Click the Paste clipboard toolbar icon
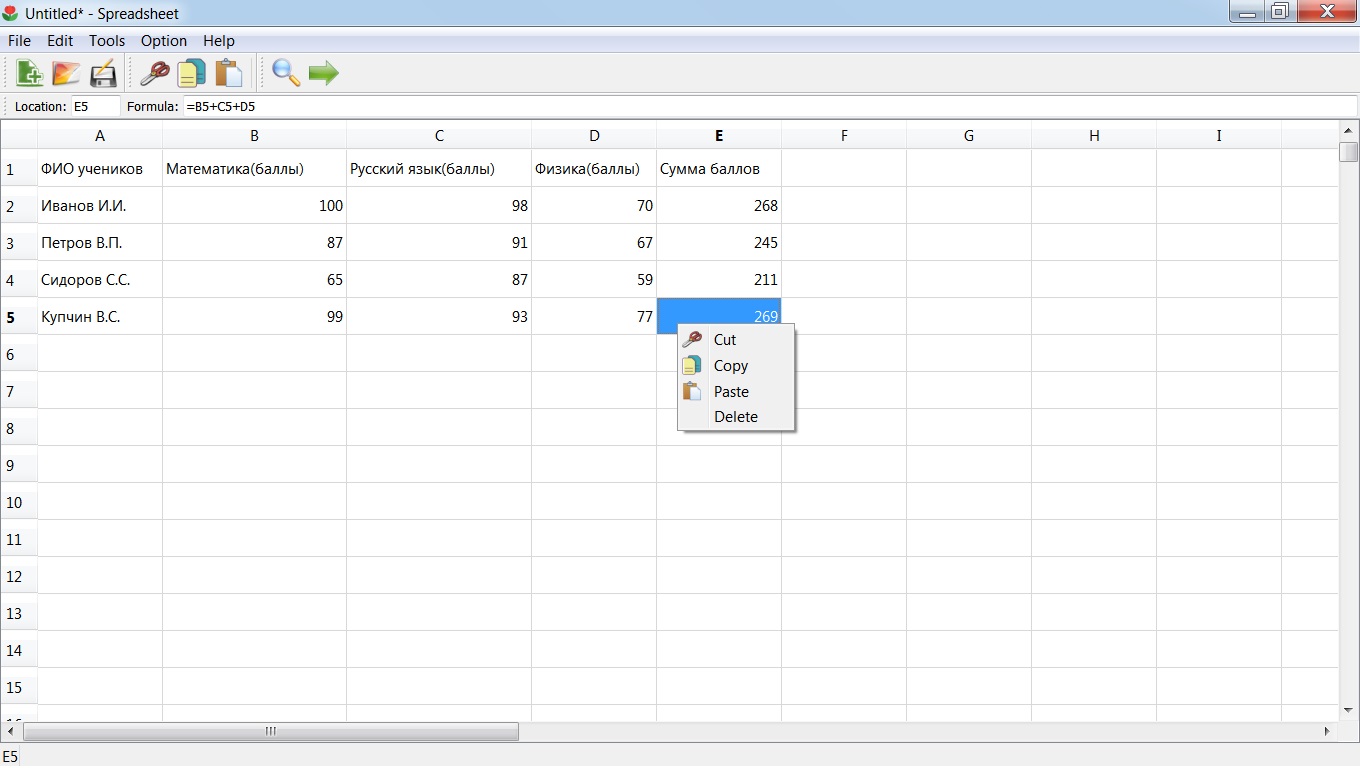The height and width of the screenshot is (768, 1360). (x=228, y=73)
